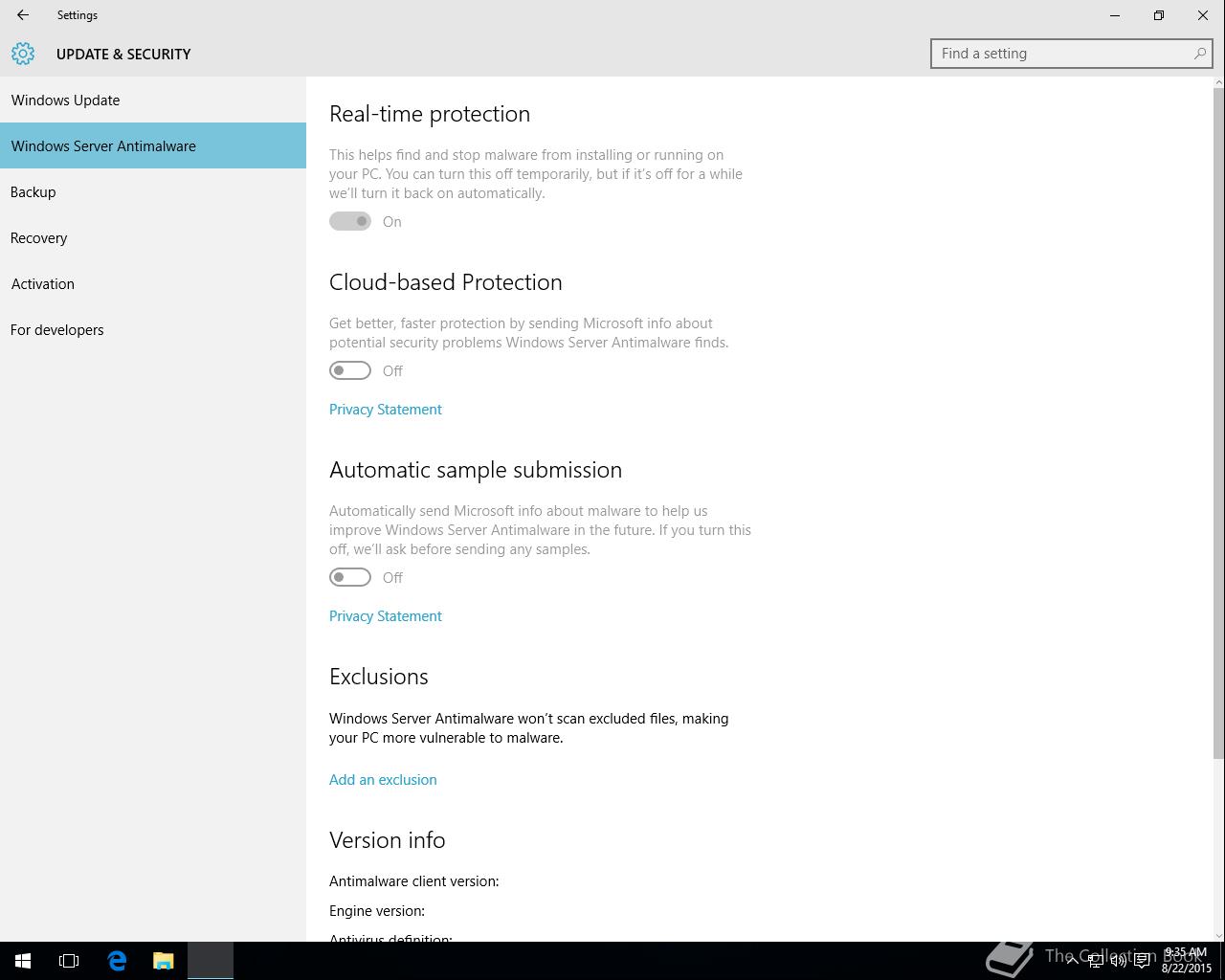Click the Antimalware client version label
The width and height of the screenshot is (1225, 980).
[x=414, y=881]
